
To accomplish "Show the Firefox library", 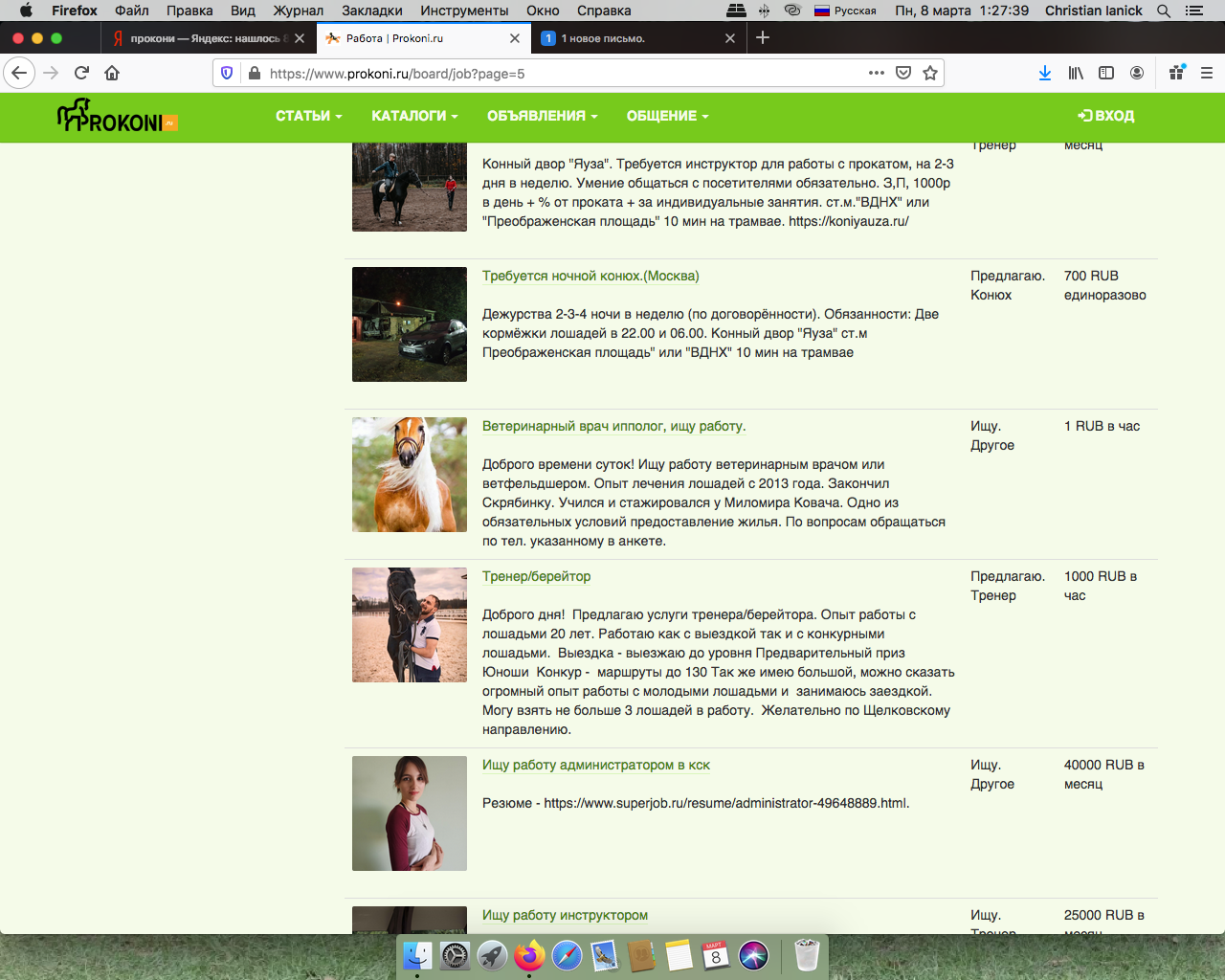I will [1076, 73].
